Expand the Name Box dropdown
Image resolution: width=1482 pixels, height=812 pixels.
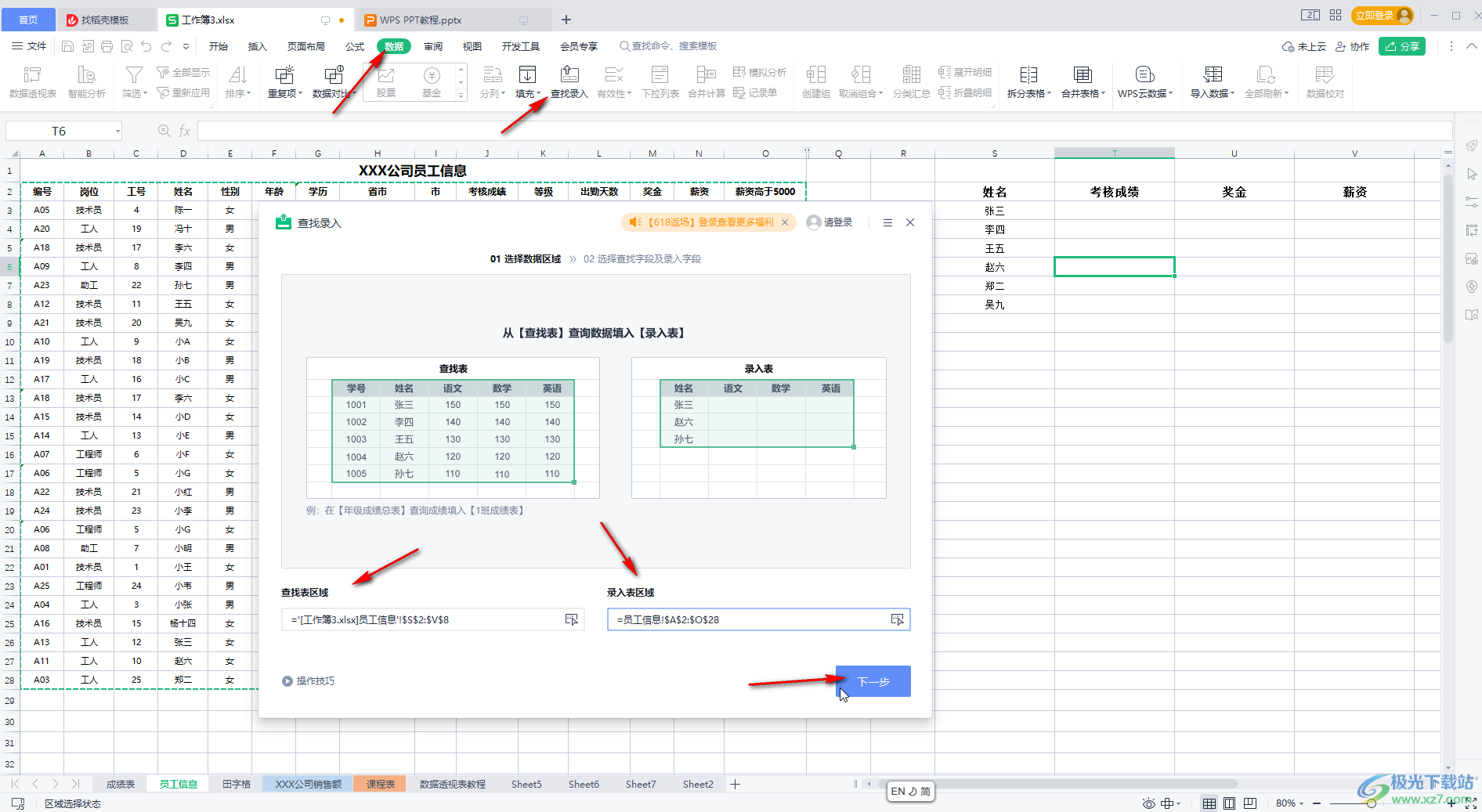pyautogui.click(x=117, y=131)
